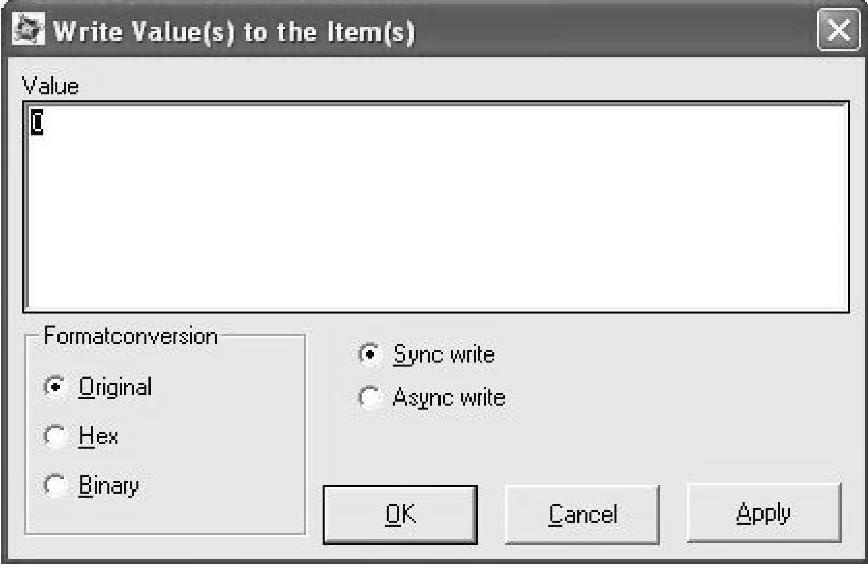Click inside the Value text area
This screenshot has width=868, height=582.
tap(435, 210)
